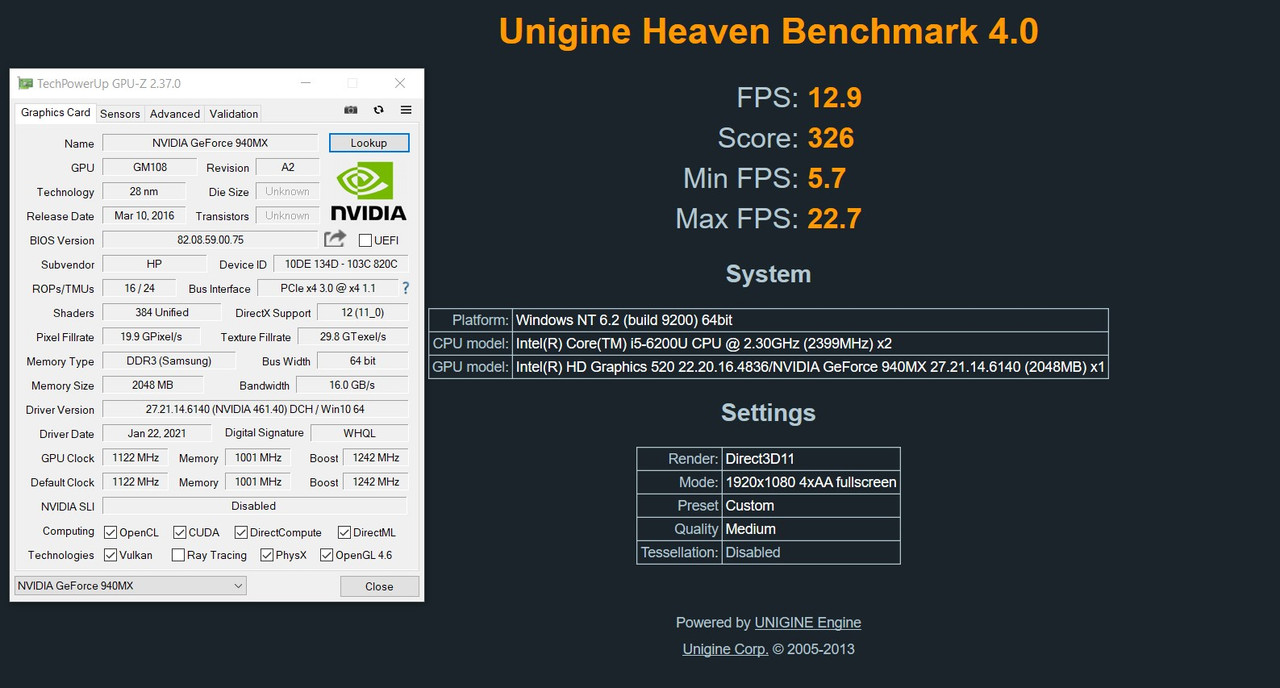The image size is (1280, 688).
Task: Toggle the PhysX checkbox
Action: point(267,555)
